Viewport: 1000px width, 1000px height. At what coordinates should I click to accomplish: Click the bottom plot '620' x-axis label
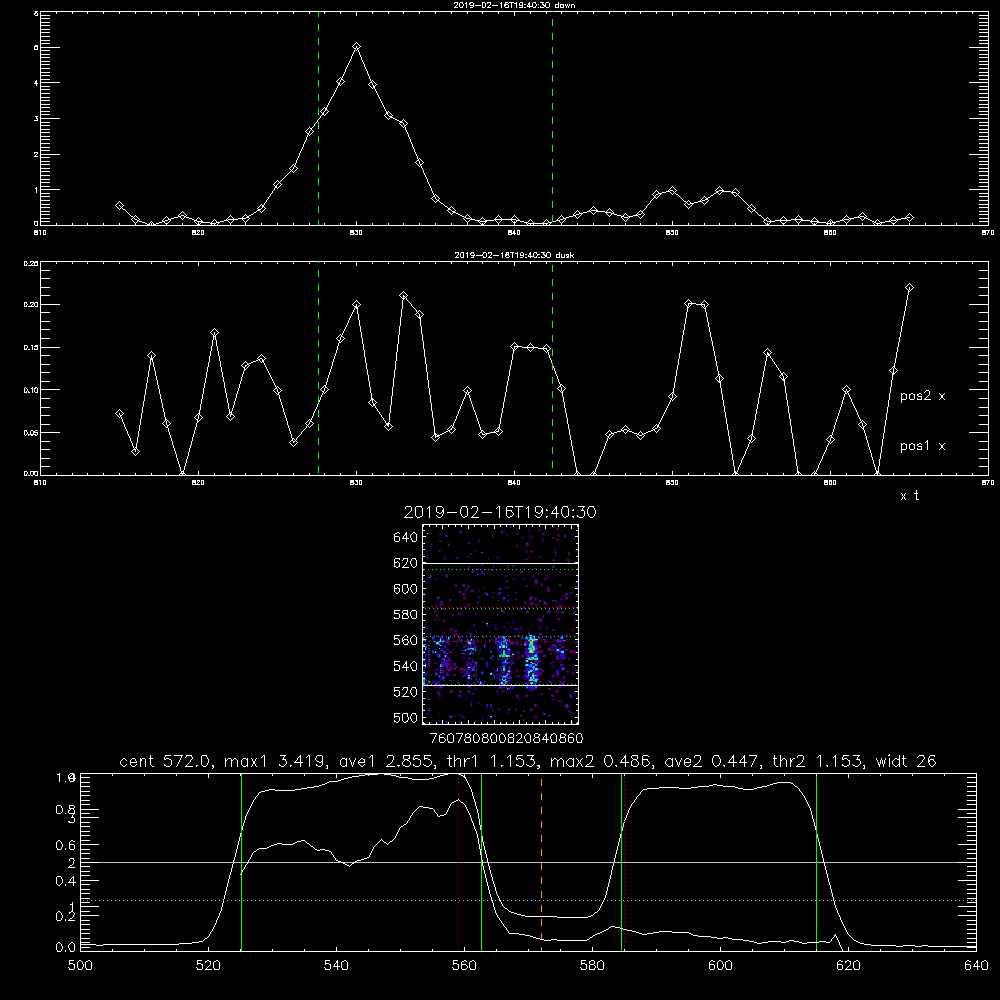coord(848,966)
